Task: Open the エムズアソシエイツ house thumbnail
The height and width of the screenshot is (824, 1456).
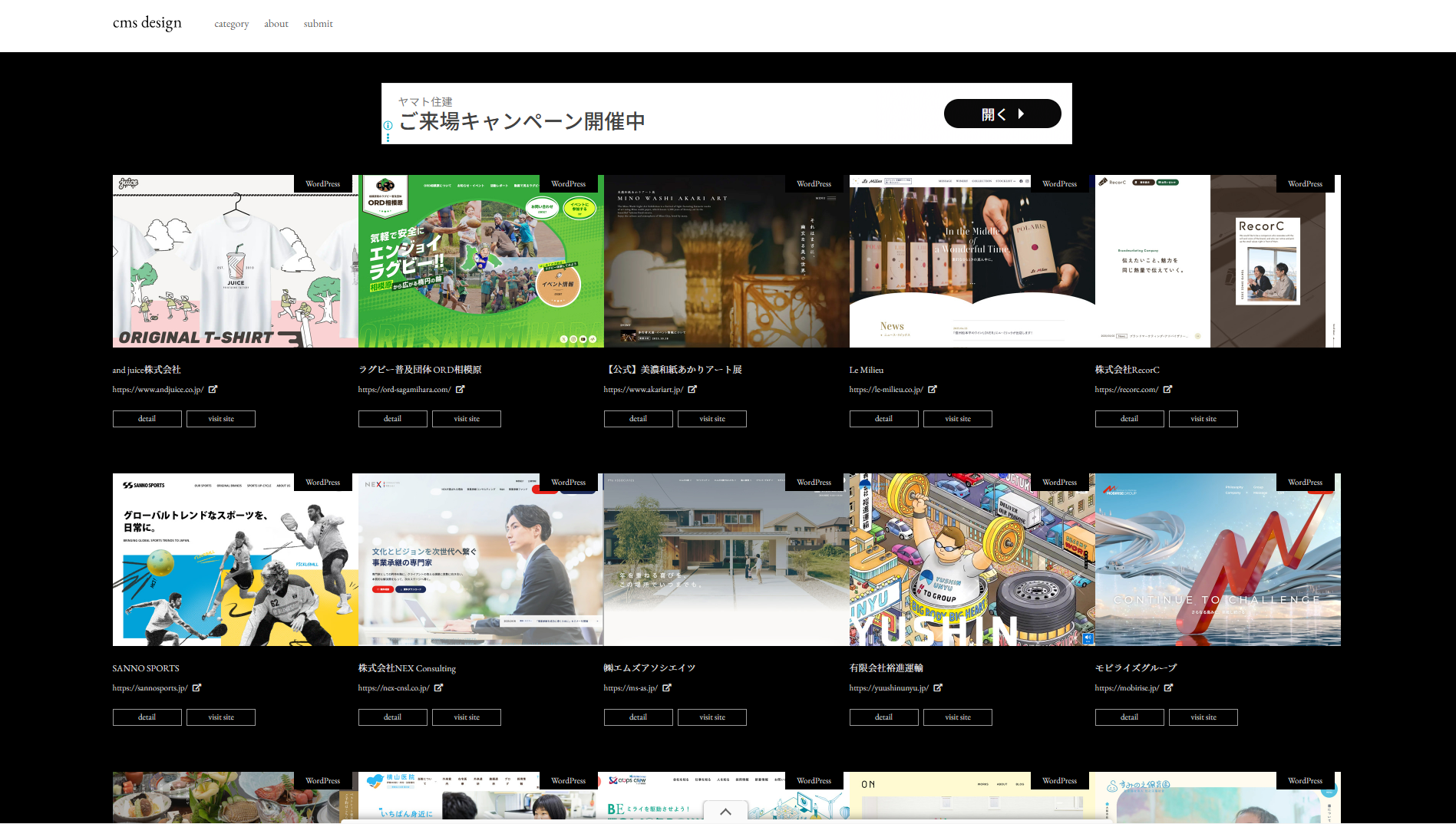Action: (727, 559)
